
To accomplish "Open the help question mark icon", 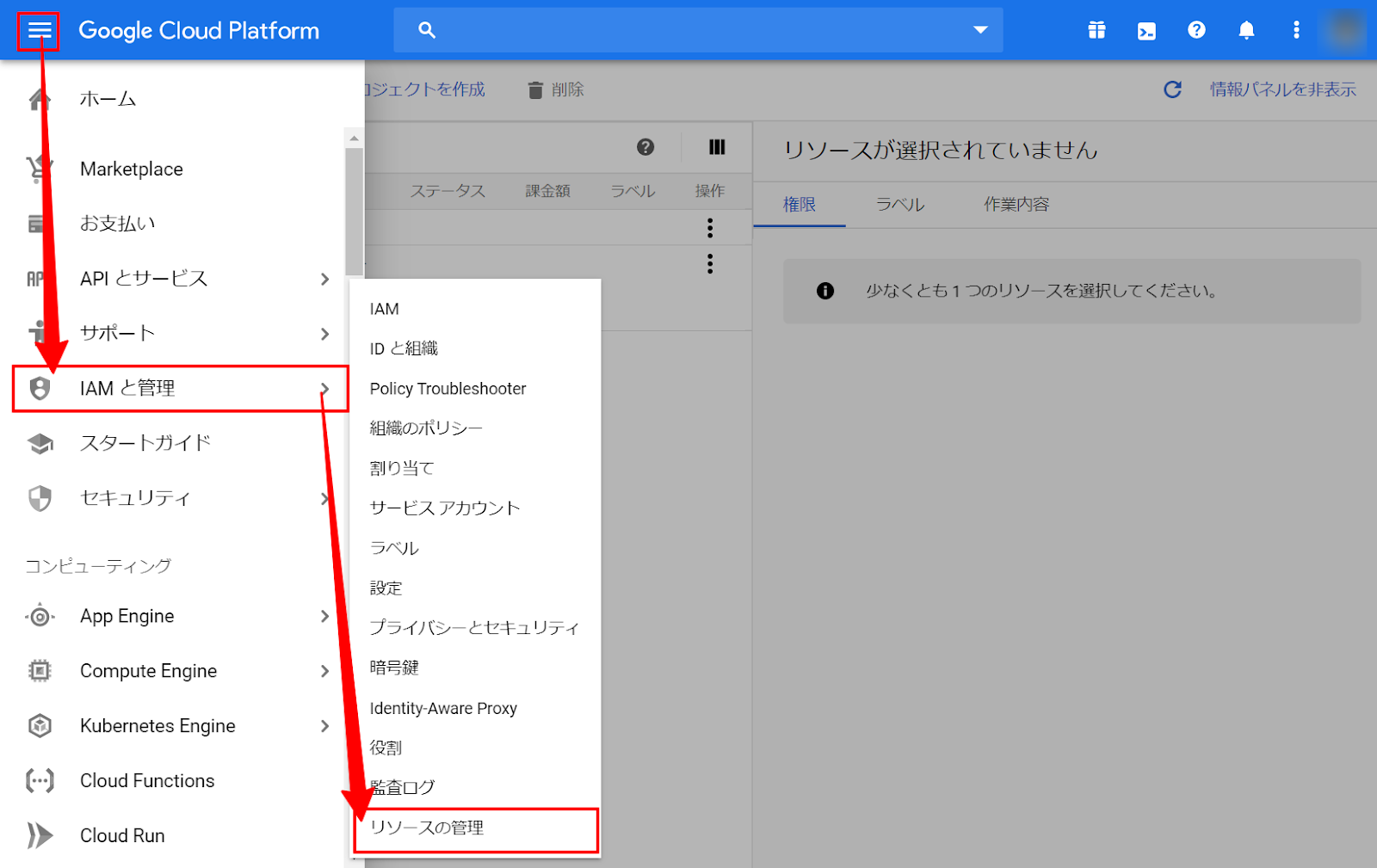I will pyautogui.click(x=1196, y=30).
